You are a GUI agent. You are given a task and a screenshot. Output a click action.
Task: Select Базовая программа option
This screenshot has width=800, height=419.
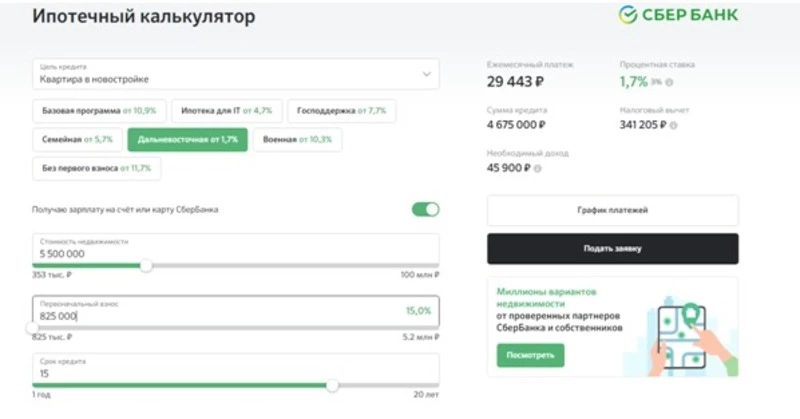[x=99, y=110]
